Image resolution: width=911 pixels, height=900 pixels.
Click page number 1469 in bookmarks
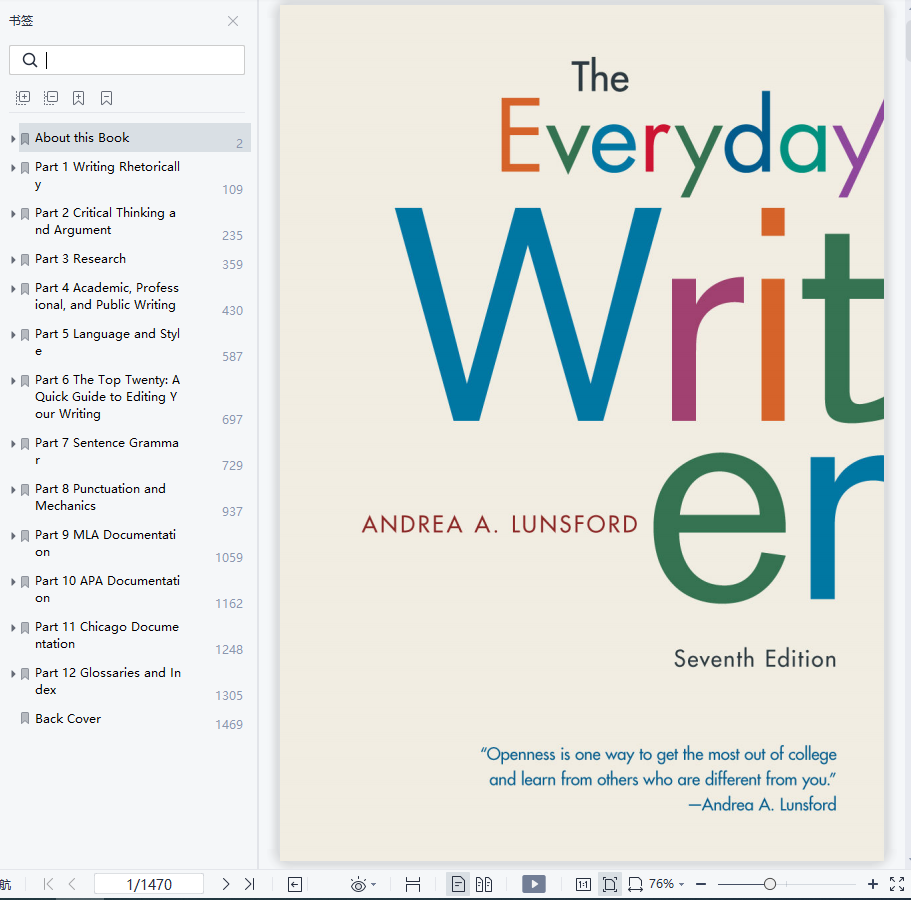click(x=229, y=725)
